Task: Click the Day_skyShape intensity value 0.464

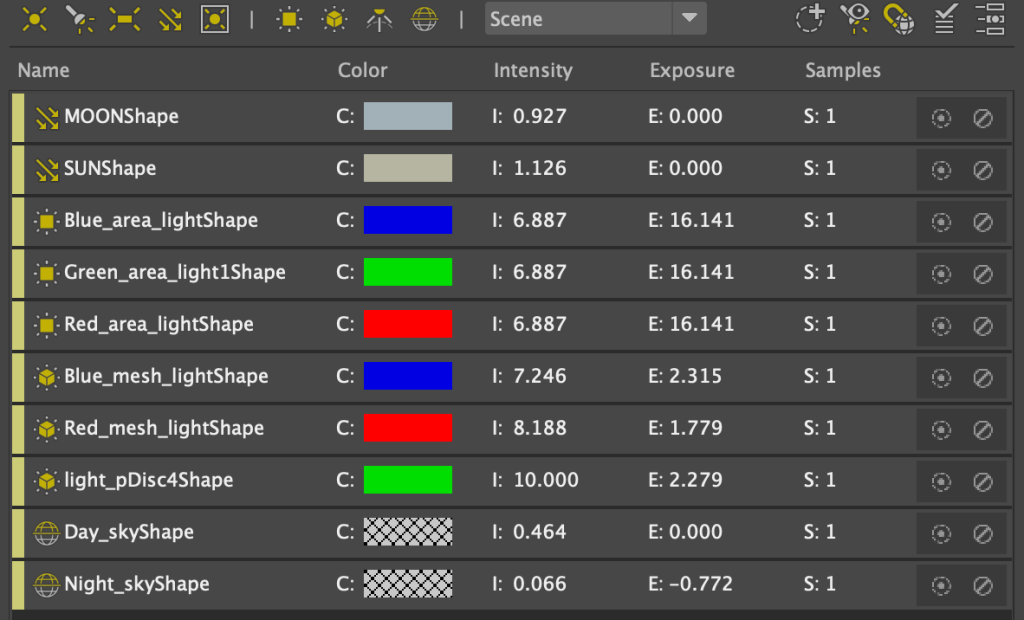Action: coord(539,532)
